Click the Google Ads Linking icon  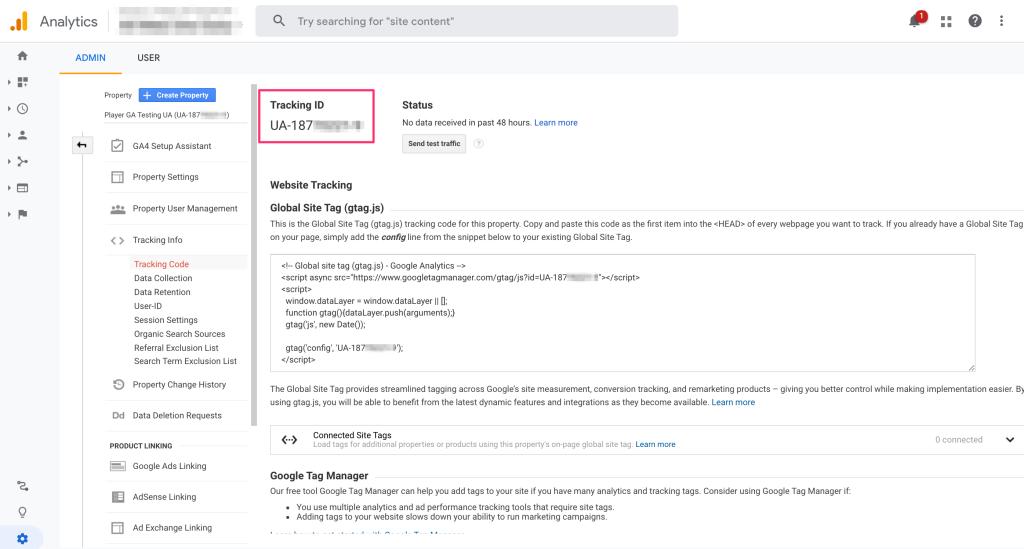pyautogui.click(x=118, y=466)
